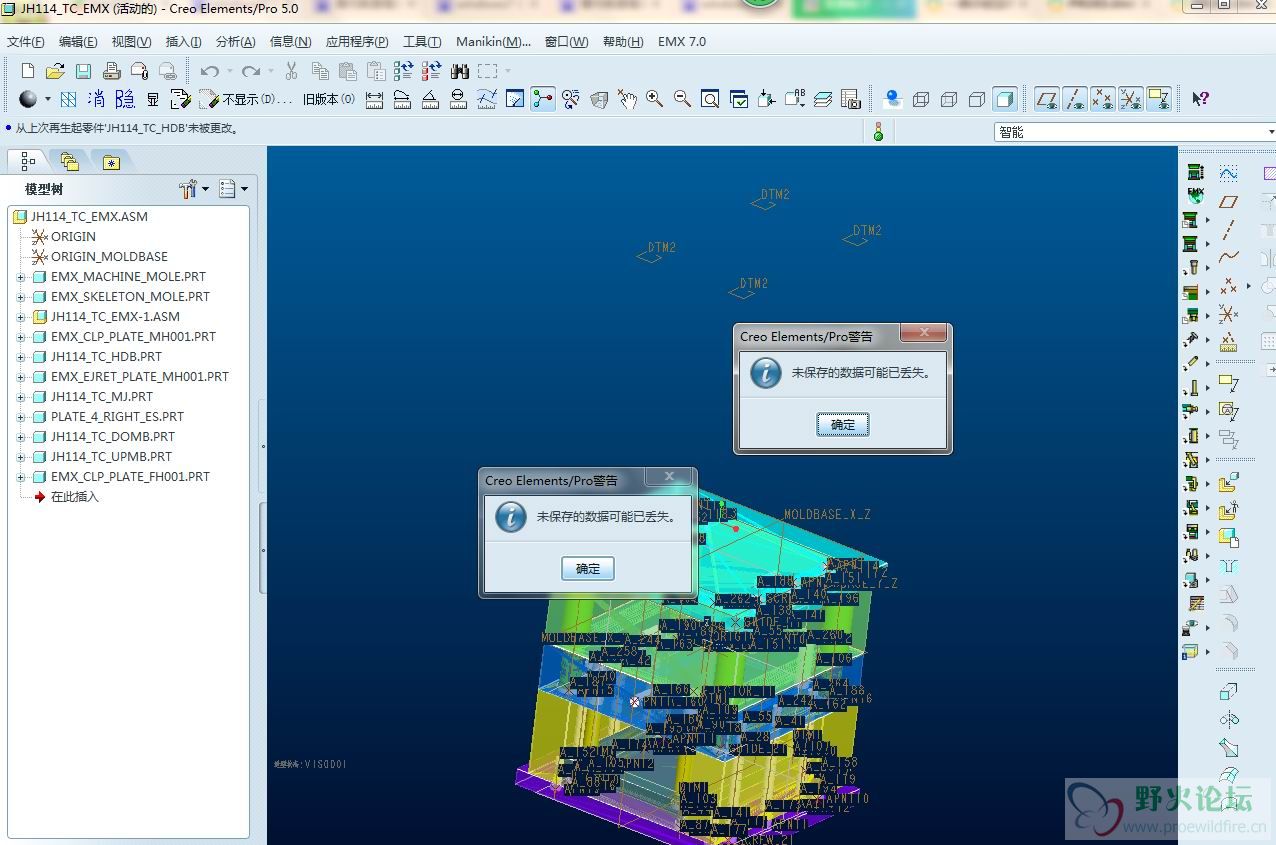Open the 文件(F) menu
Screen dimensions: 1276x845
26,42
